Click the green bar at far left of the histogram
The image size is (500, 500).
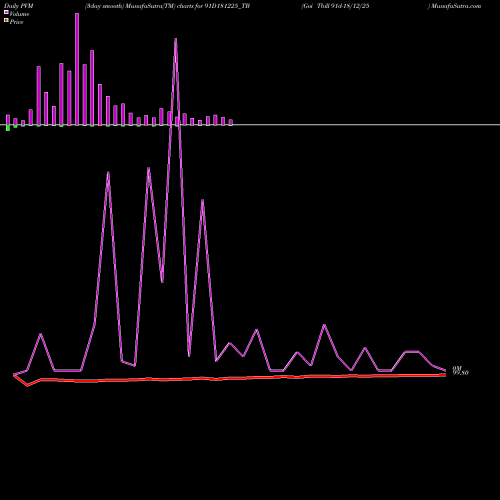coord(8,128)
